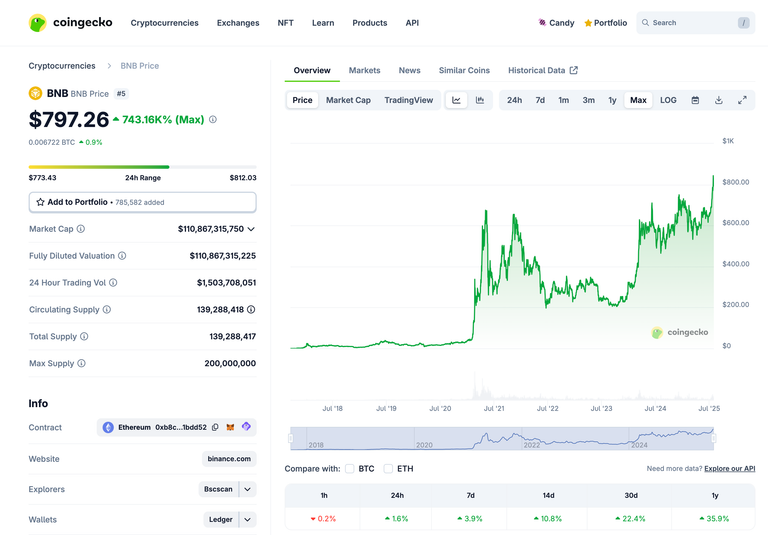Click info icon next to 743.16K% (Max)
Viewport: 768px width, 535px height.
213,119
